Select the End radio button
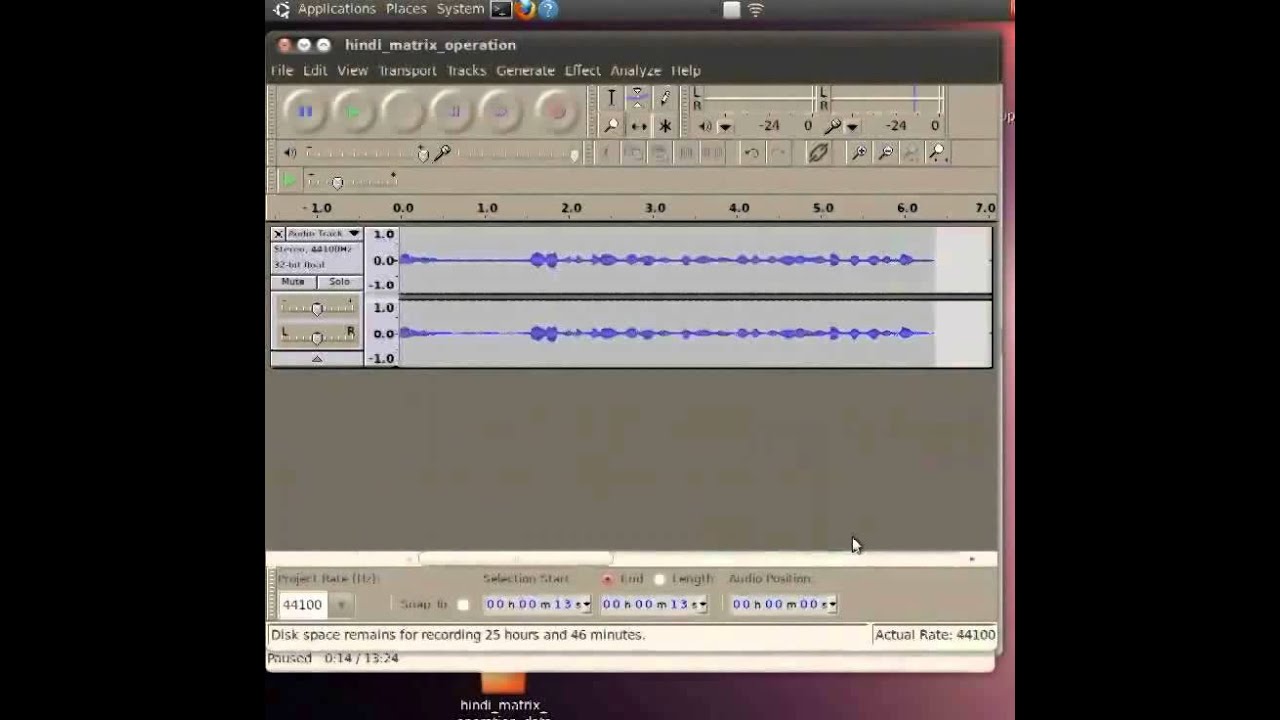 pos(607,579)
